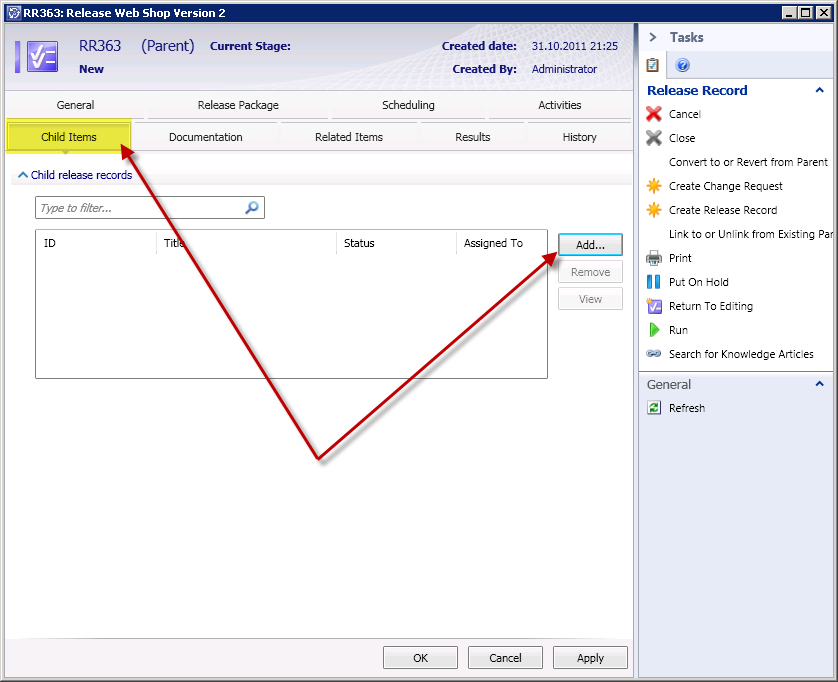The height and width of the screenshot is (682, 838).
Task: Collapse the General group in Tasks pane
Action: [x=820, y=384]
